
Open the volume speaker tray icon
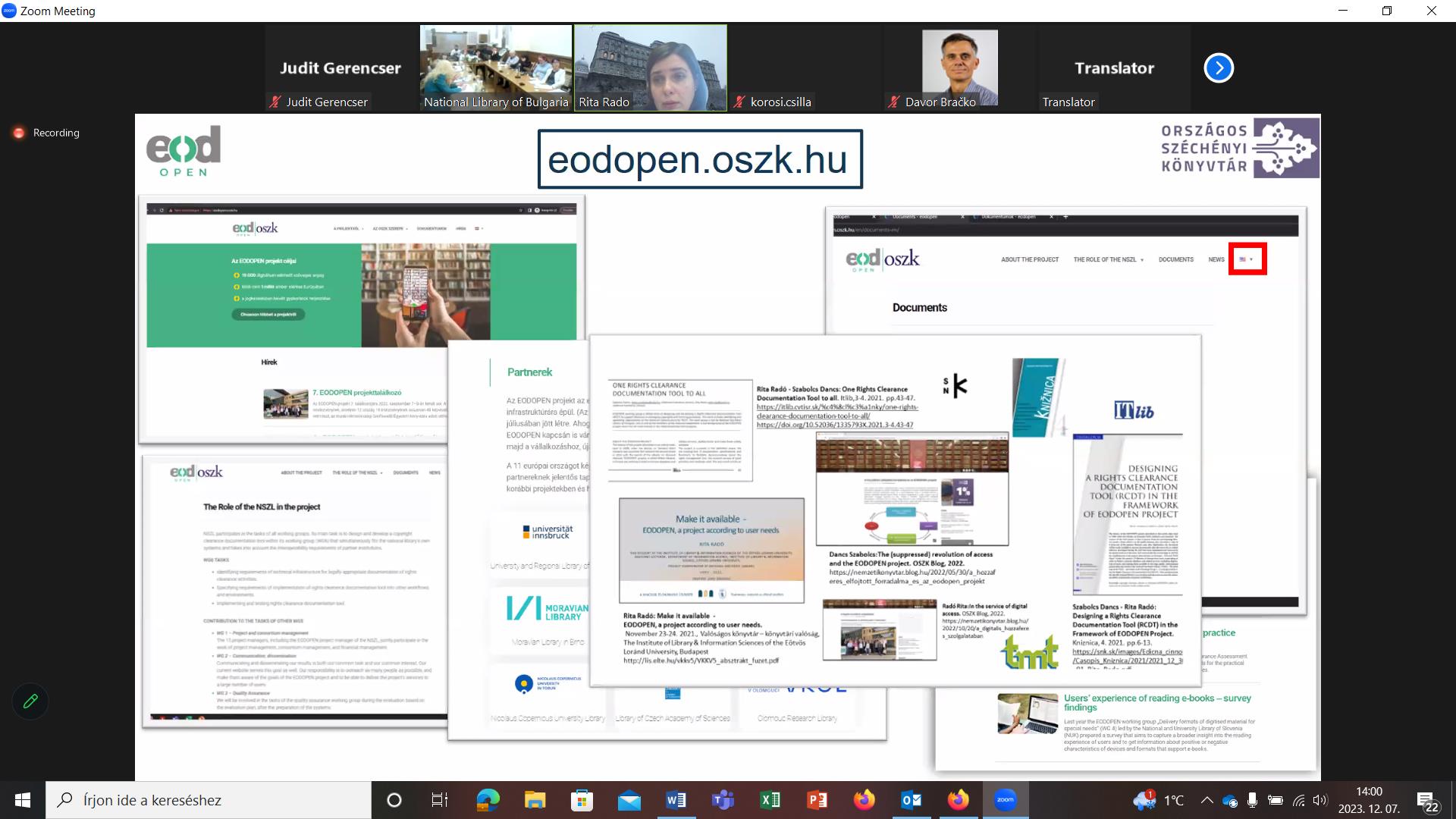coord(1320,800)
